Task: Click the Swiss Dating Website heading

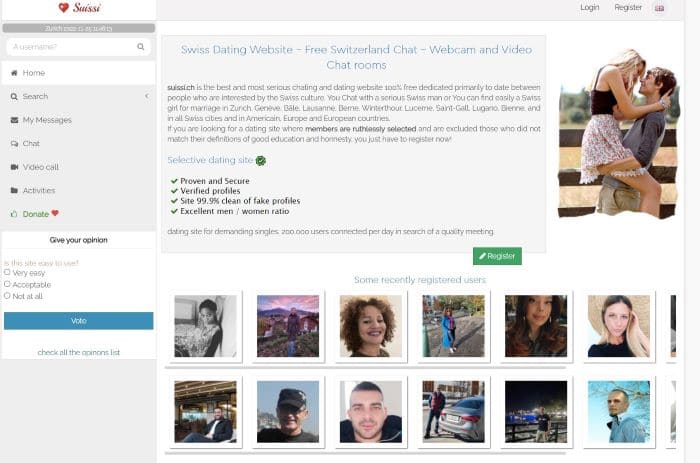Action: click(356, 57)
